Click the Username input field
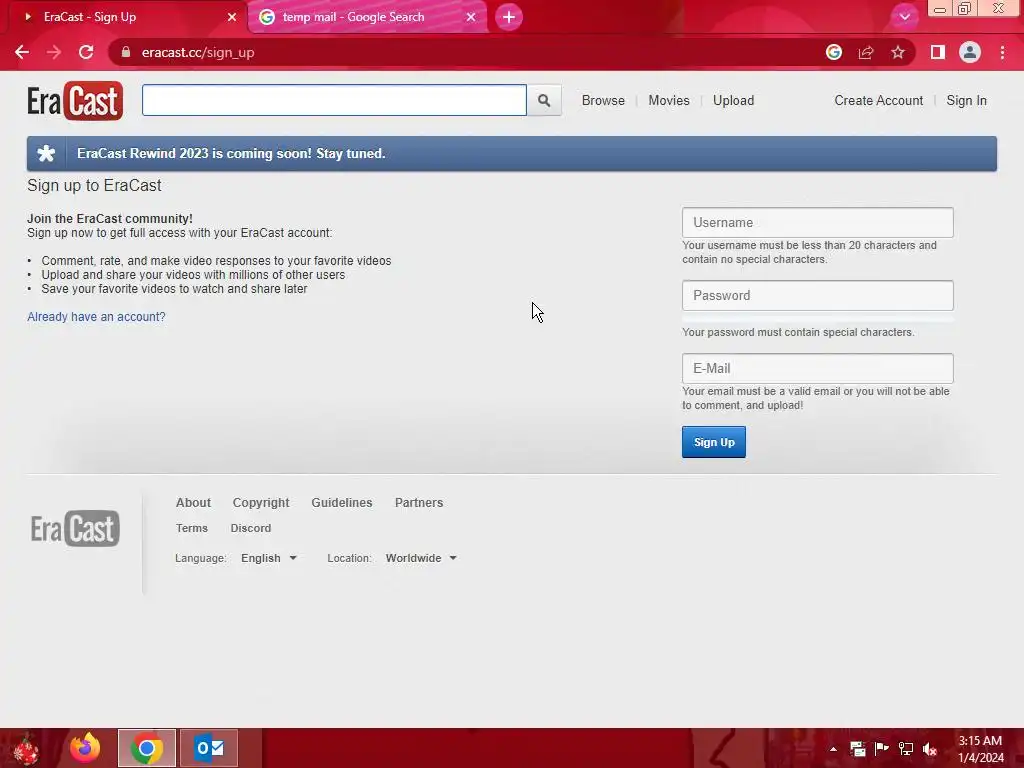The height and width of the screenshot is (768, 1024). 818,223
